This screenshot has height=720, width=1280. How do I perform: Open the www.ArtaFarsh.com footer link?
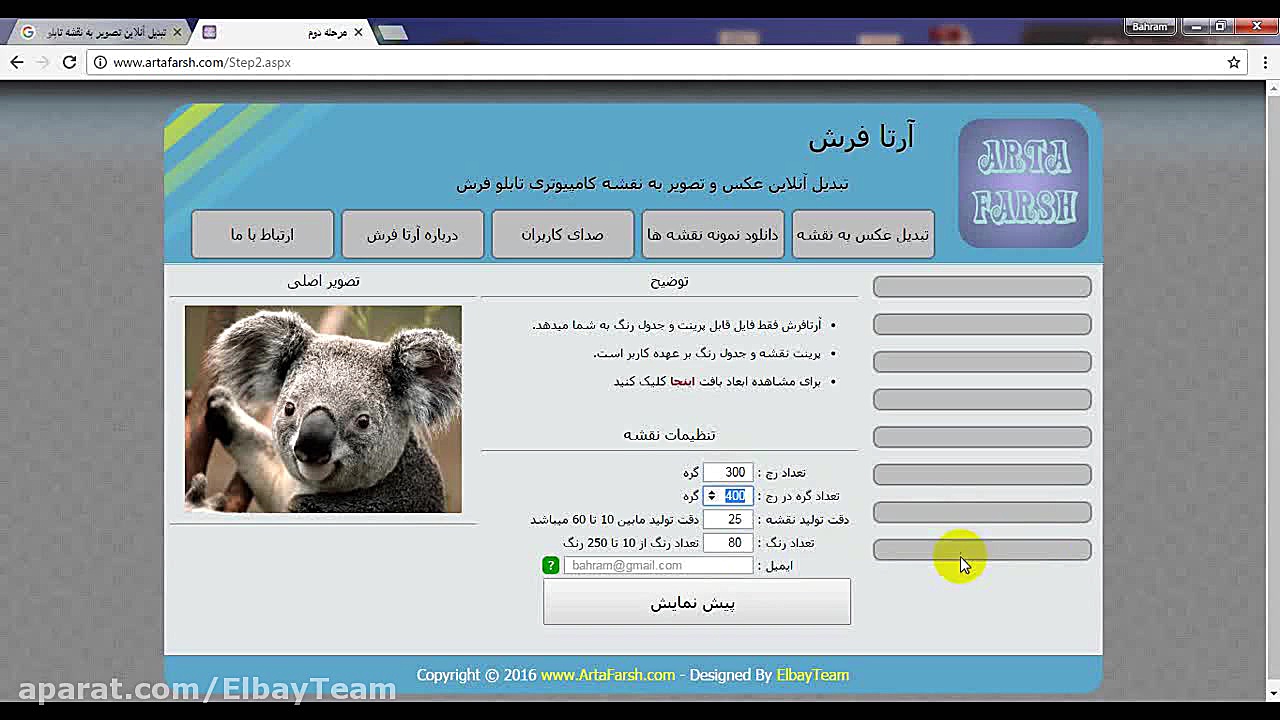tap(608, 675)
